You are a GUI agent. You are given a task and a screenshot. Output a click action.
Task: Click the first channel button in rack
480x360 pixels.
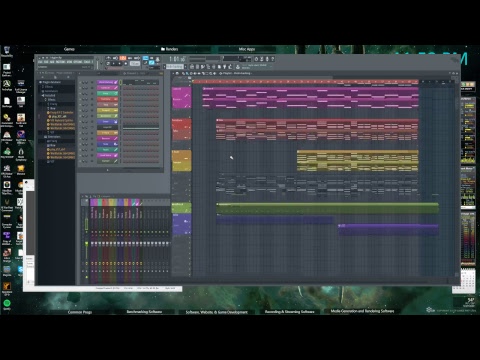107,82
